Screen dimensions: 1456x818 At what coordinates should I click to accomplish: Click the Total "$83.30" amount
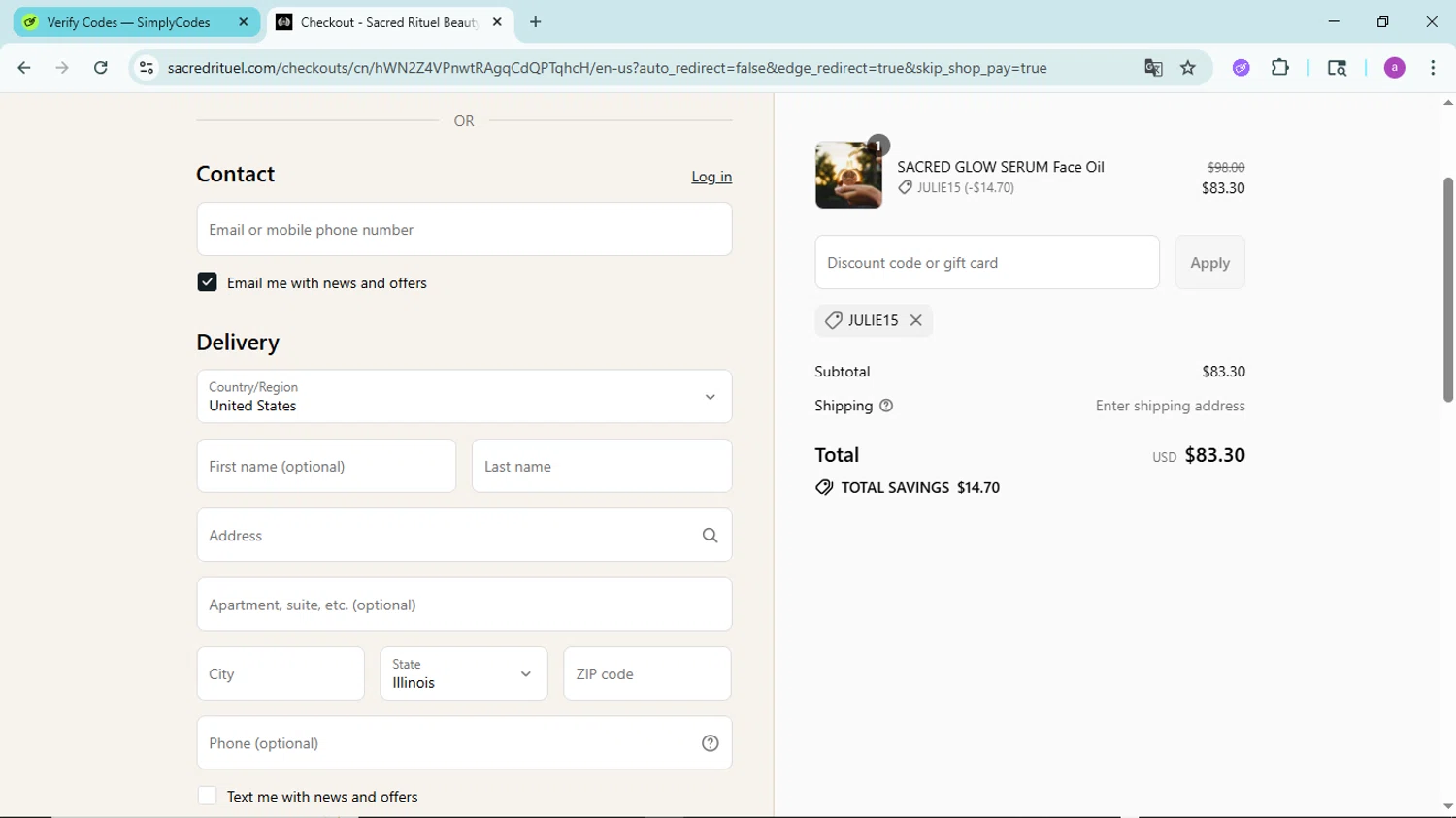1214,455
